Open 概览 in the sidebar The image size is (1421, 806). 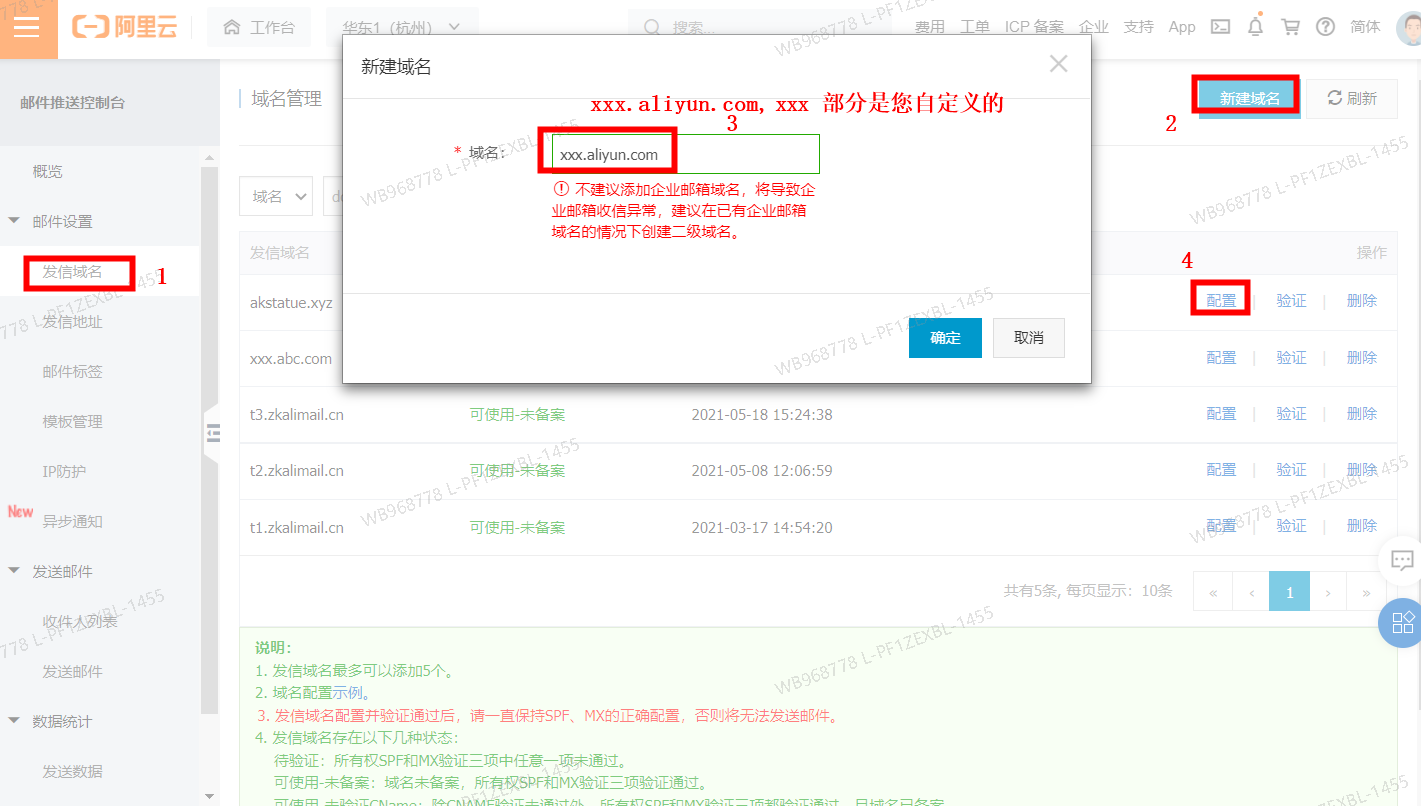click(47, 171)
